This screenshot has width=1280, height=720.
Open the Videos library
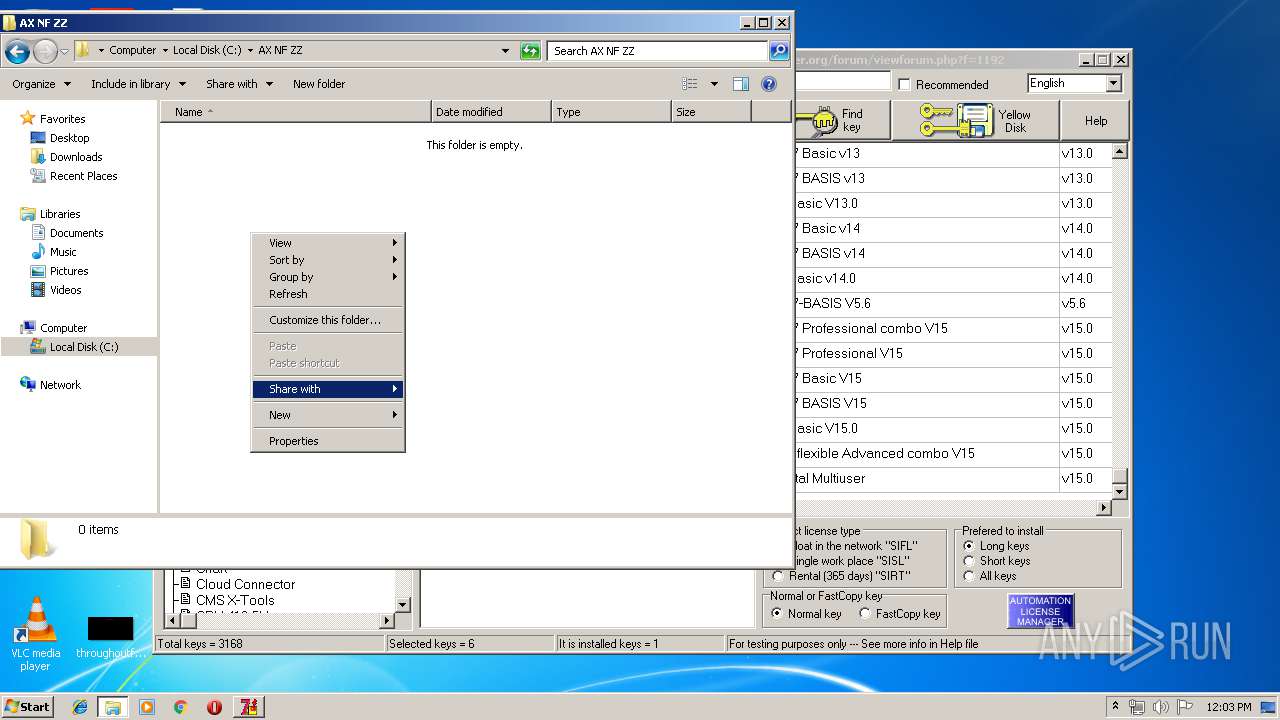coord(65,290)
